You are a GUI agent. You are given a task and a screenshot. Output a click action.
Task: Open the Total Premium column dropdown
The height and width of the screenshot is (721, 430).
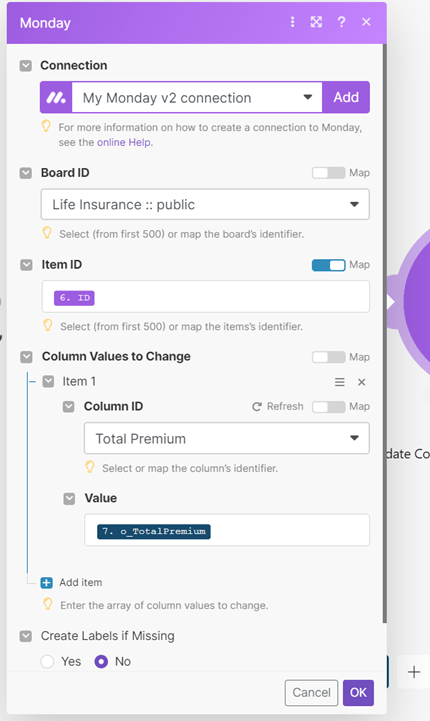[227, 438]
